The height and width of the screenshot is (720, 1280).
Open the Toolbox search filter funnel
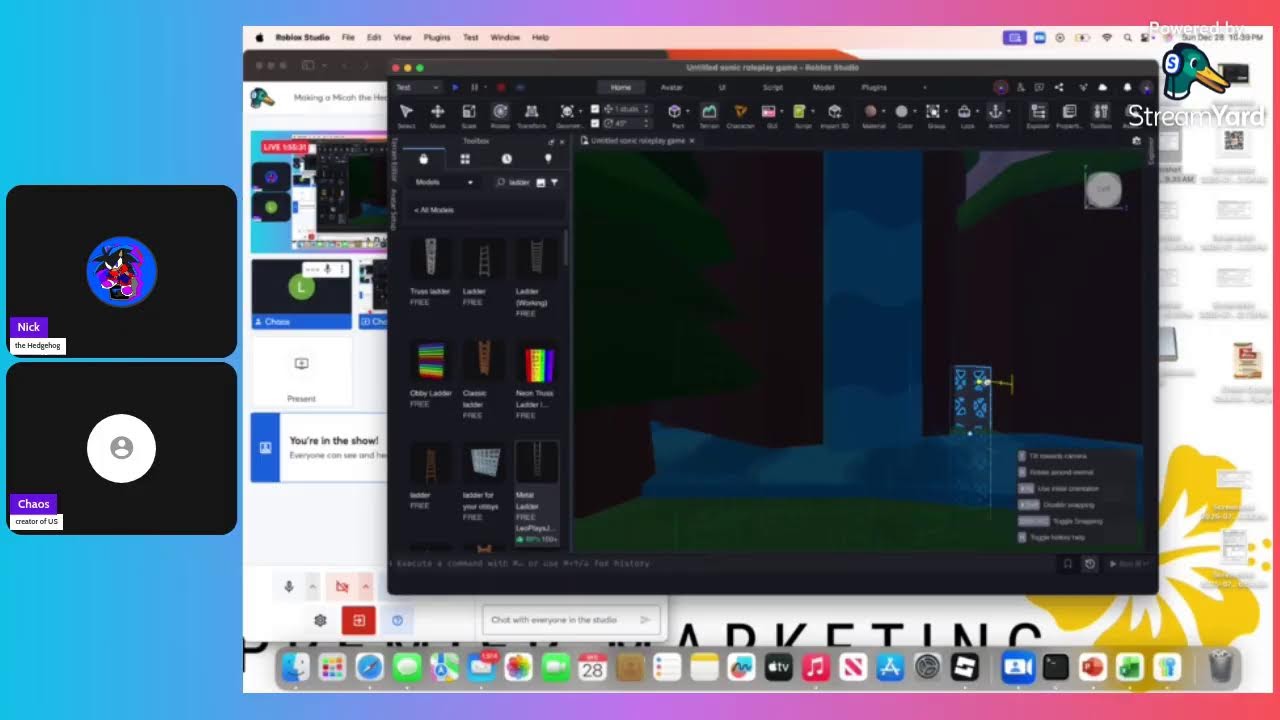point(555,182)
